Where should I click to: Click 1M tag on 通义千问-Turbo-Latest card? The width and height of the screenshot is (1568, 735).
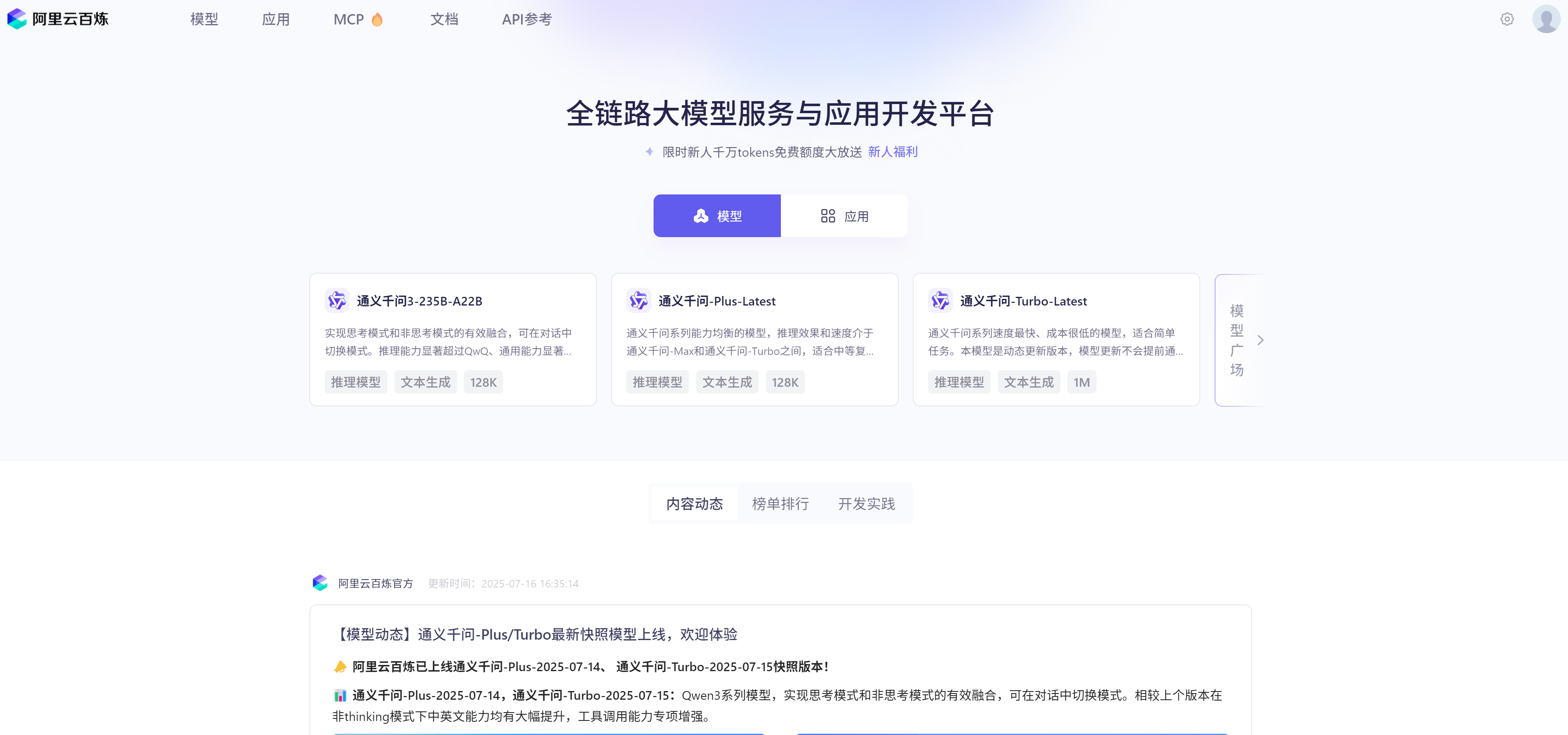point(1082,382)
